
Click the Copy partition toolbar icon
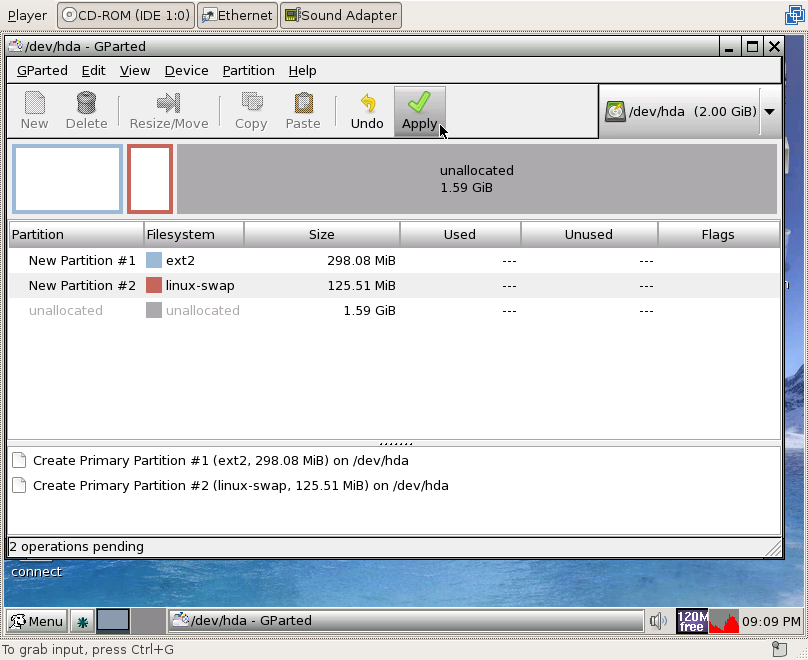(x=251, y=111)
